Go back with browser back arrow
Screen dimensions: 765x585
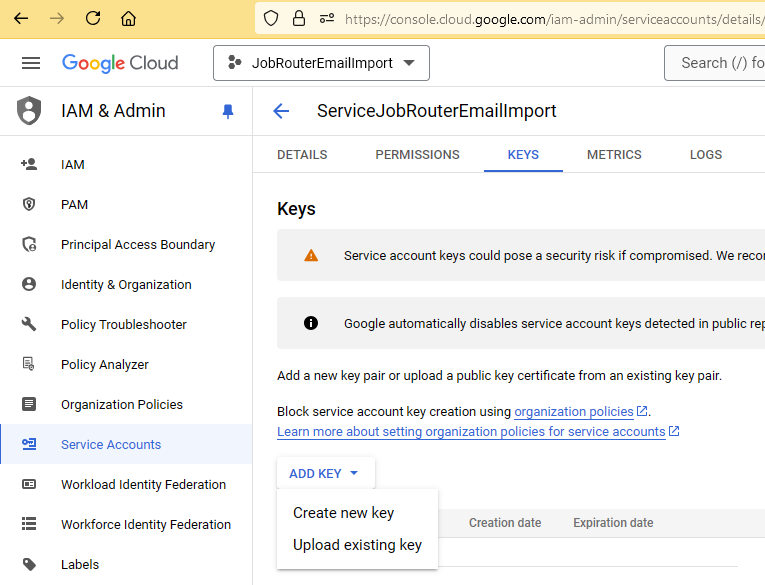[21, 19]
